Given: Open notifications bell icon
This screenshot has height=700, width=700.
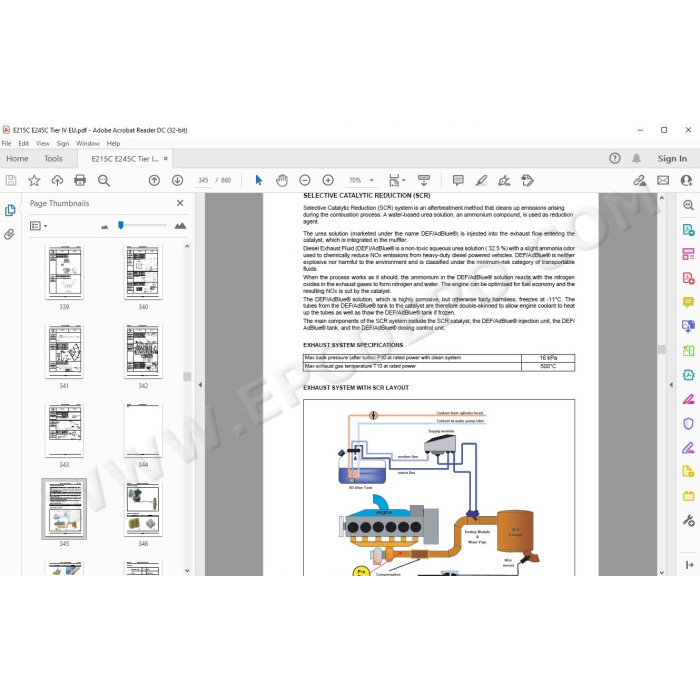Looking at the screenshot, I should click(637, 158).
